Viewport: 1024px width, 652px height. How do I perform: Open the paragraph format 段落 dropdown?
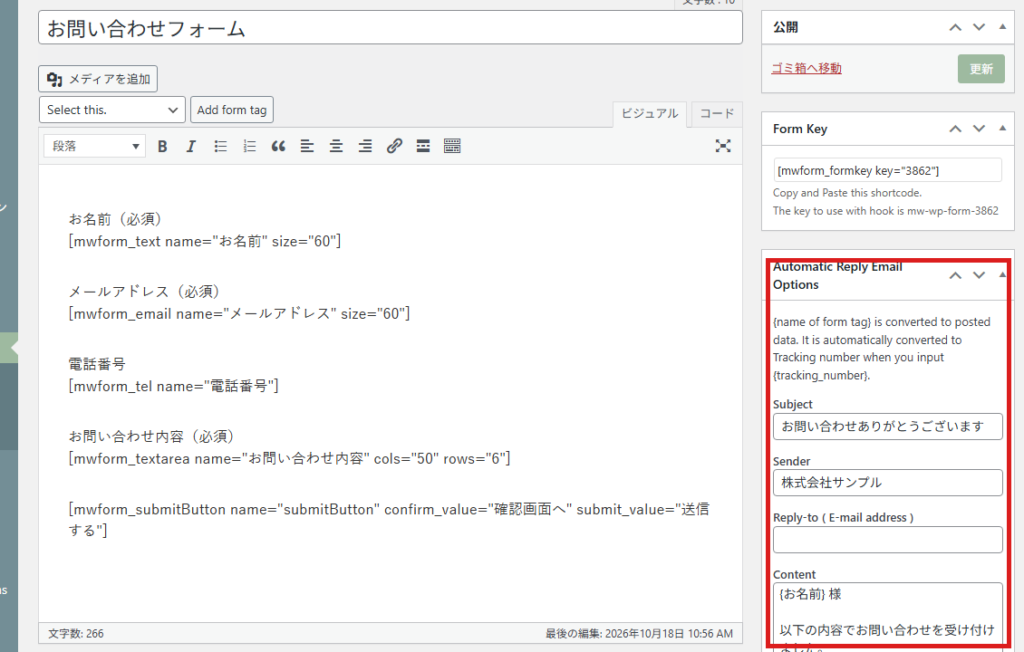pyautogui.click(x=94, y=146)
